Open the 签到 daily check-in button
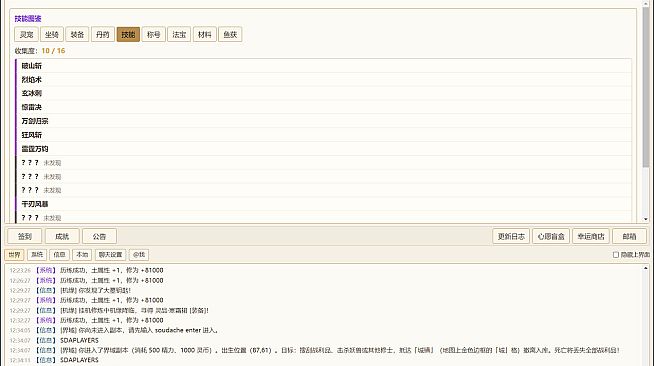The image size is (654, 366). 25,236
